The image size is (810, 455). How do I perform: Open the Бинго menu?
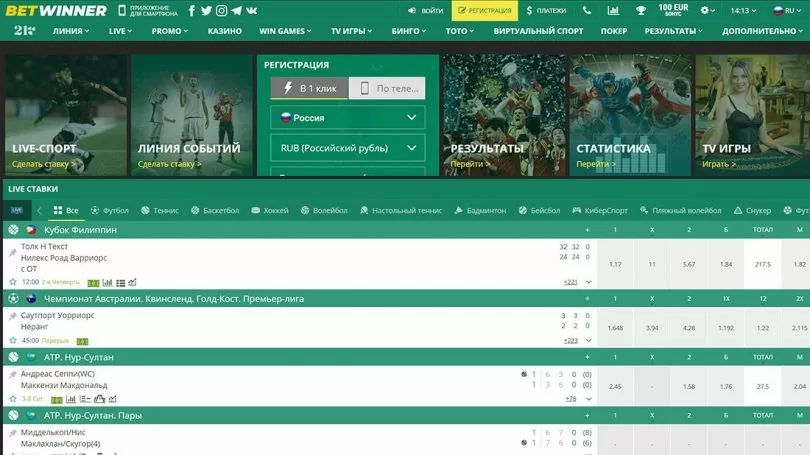click(408, 31)
